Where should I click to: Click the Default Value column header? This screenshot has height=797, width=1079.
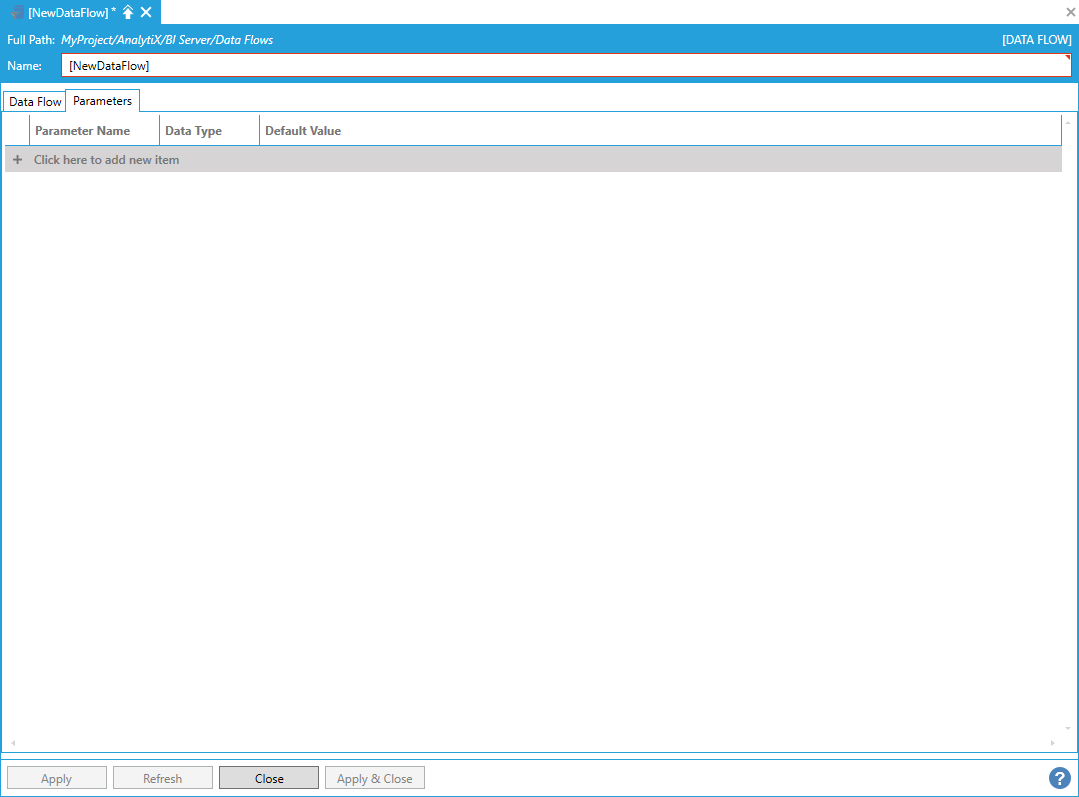tap(303, 131)
